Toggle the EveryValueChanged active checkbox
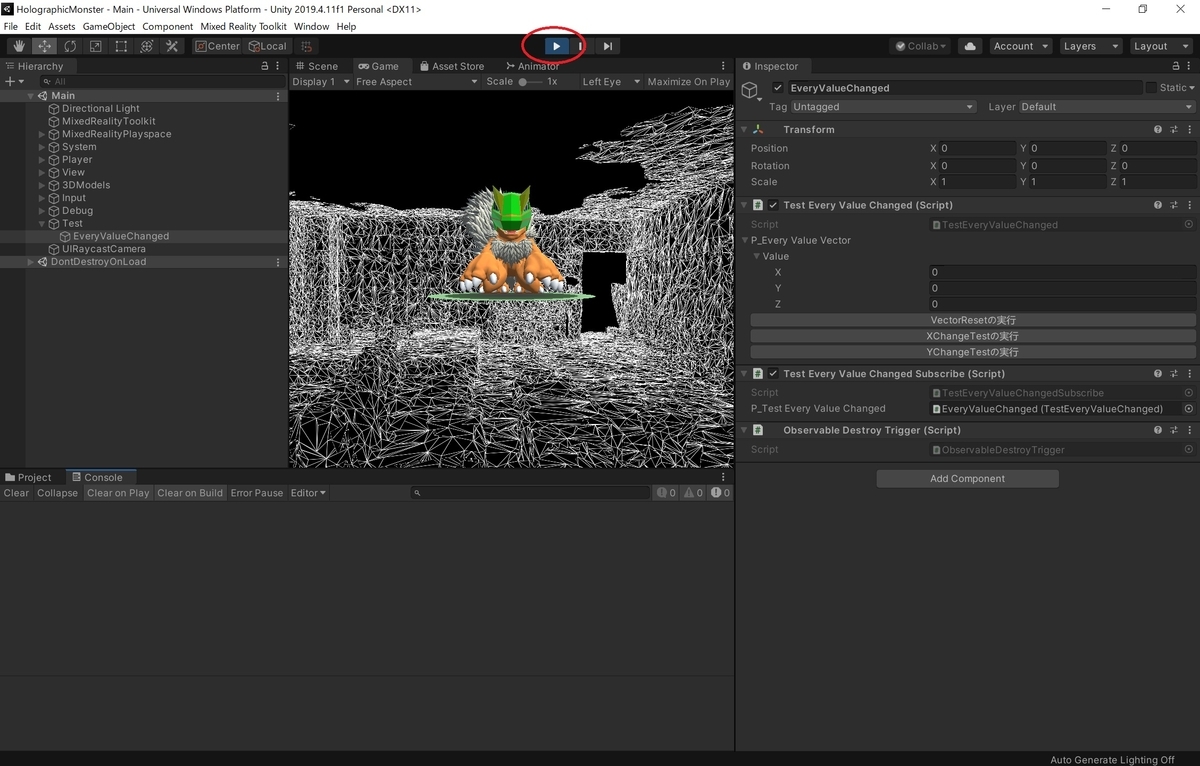The width and height of the screenshot is (1200, 766). click(x=778, y=88)
